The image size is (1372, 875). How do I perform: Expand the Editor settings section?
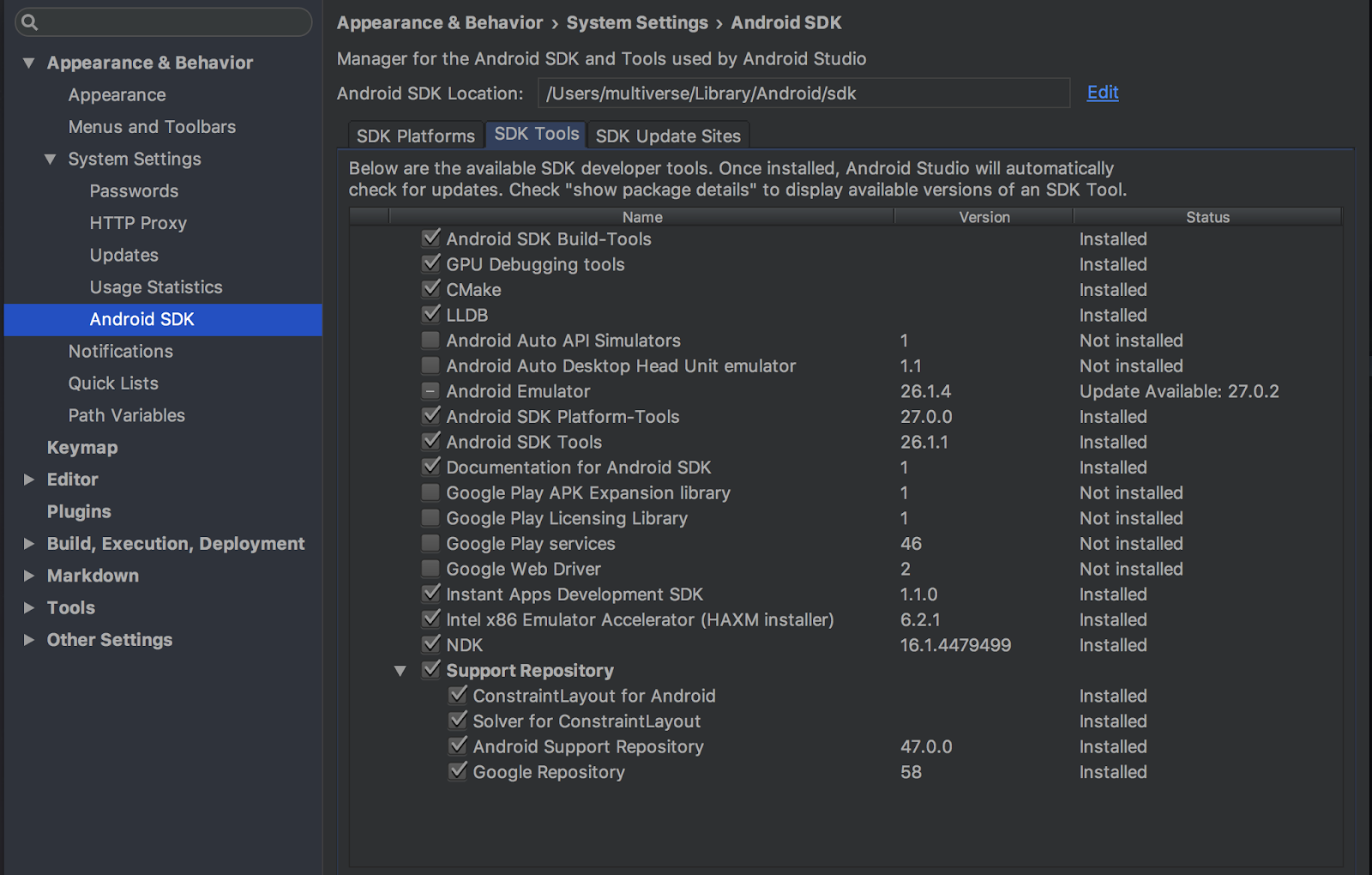[x=29, y=480]
